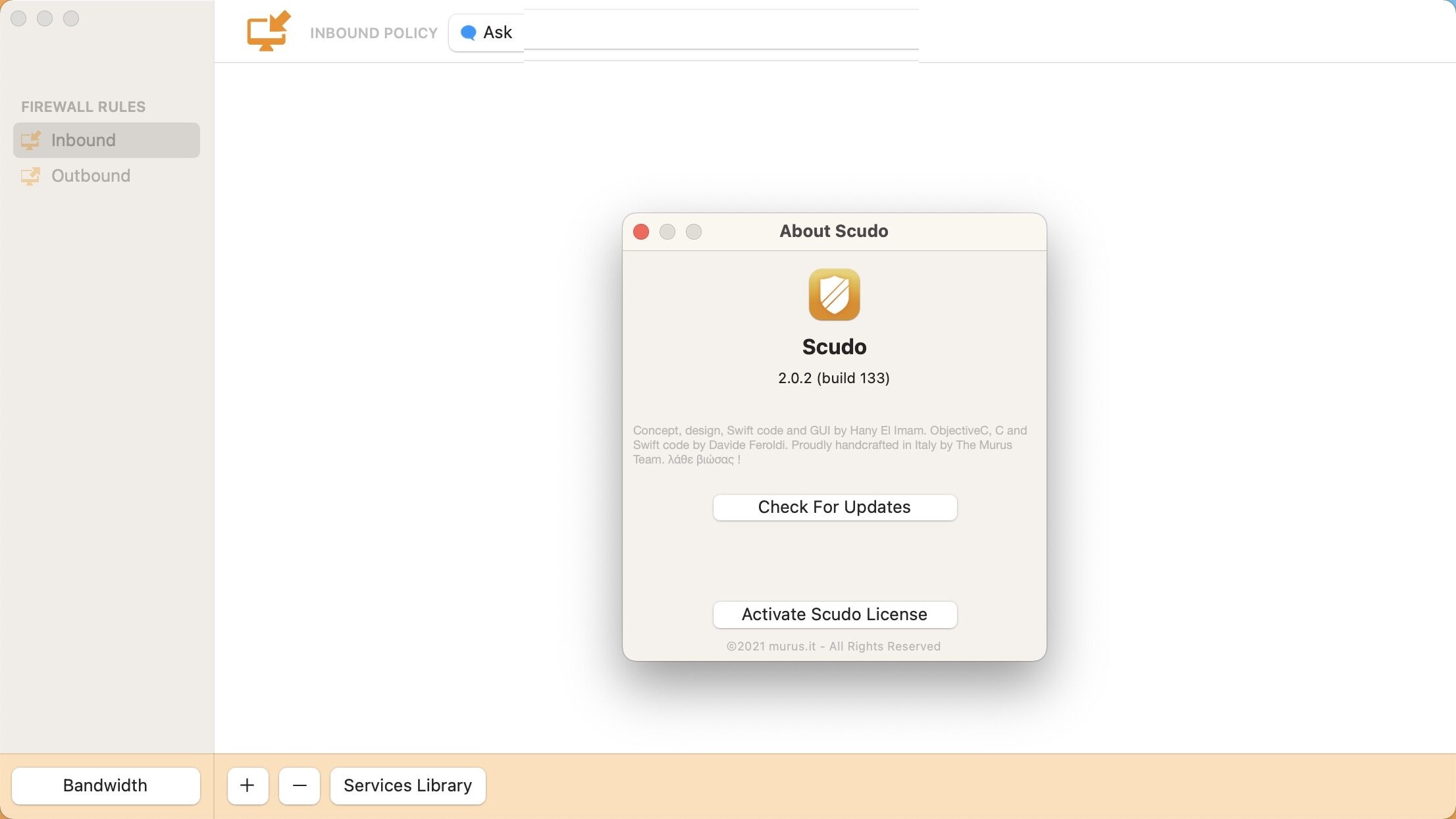Click the ©2021 murus.it copyright text

tap(833, 647)
